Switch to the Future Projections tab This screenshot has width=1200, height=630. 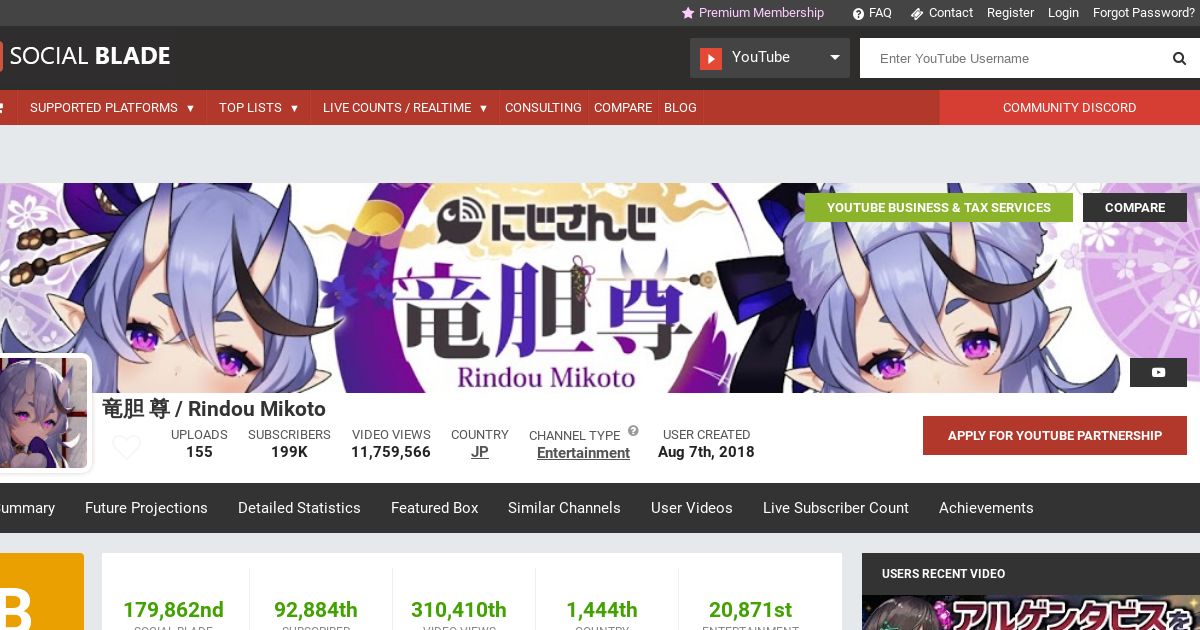click(x=146, y=508)
